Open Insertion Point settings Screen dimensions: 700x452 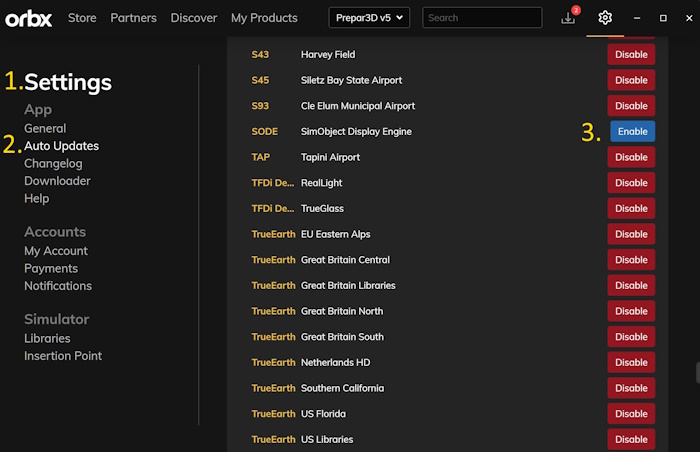click(x=63, y=356)
